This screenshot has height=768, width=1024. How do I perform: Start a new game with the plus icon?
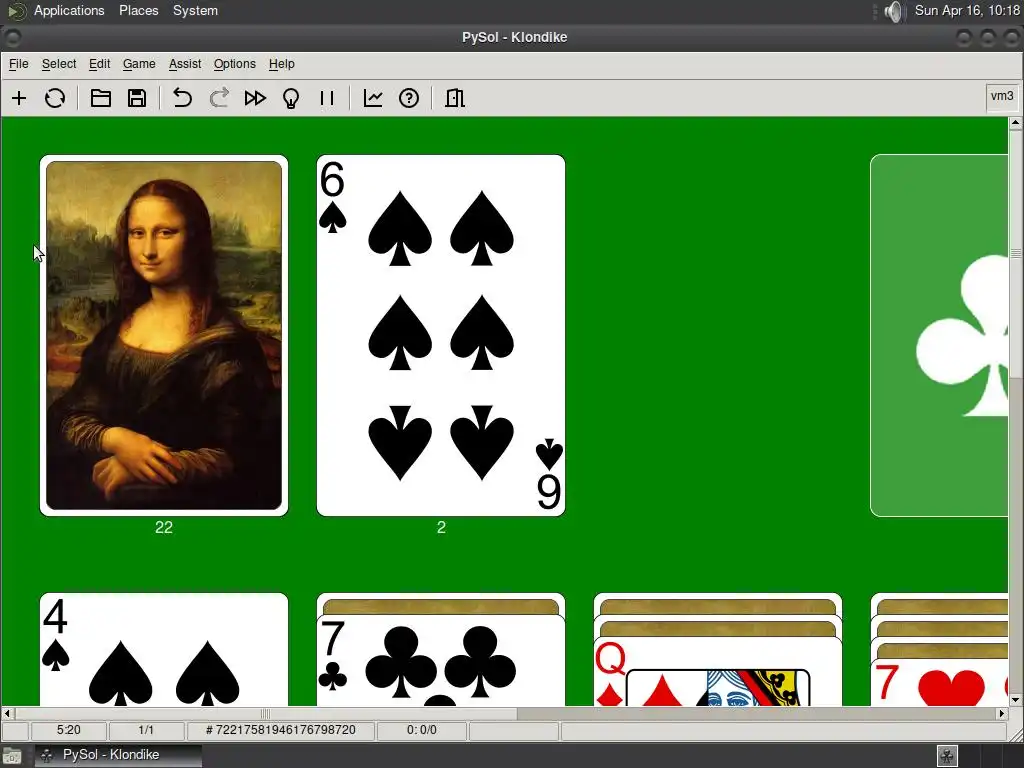click(19, 98)
